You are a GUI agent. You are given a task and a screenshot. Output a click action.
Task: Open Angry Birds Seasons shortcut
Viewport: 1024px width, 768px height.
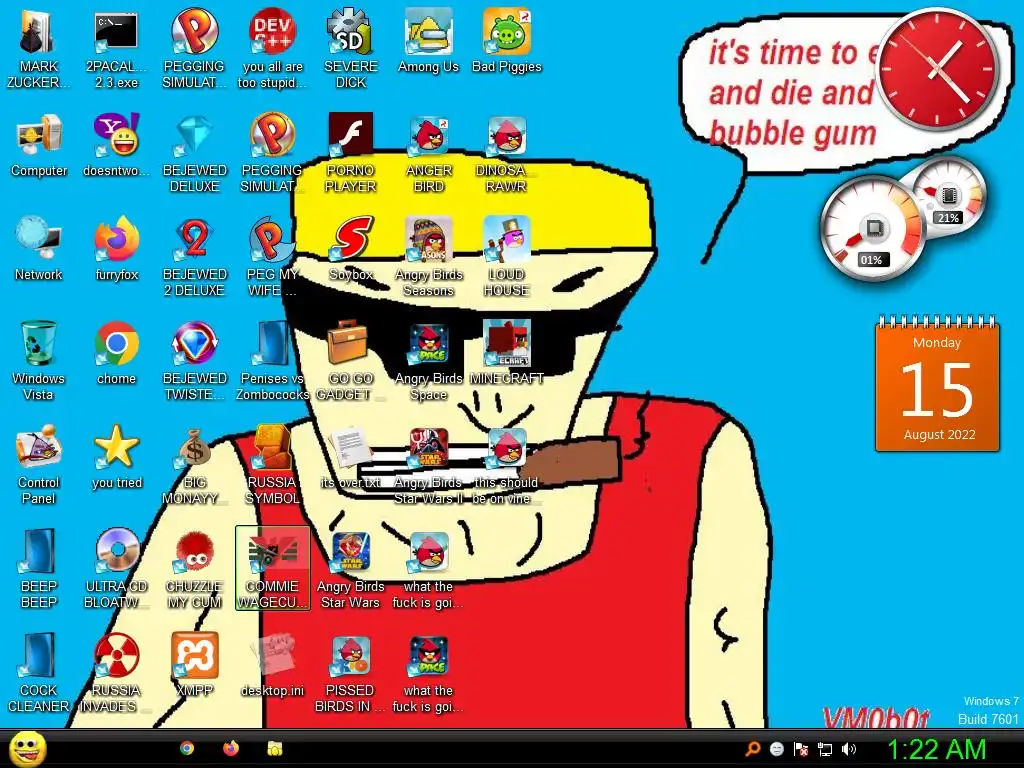(428, 257)
